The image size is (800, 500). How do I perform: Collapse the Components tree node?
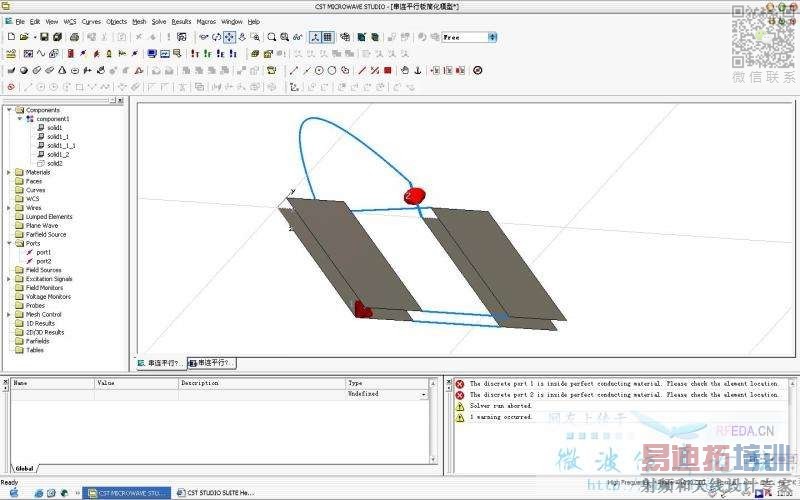pyautogui.click(x=9, y=110)
